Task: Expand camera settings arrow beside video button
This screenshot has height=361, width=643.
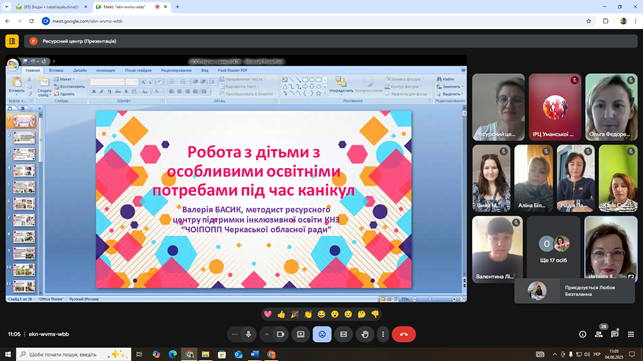Action: point(267,334)
